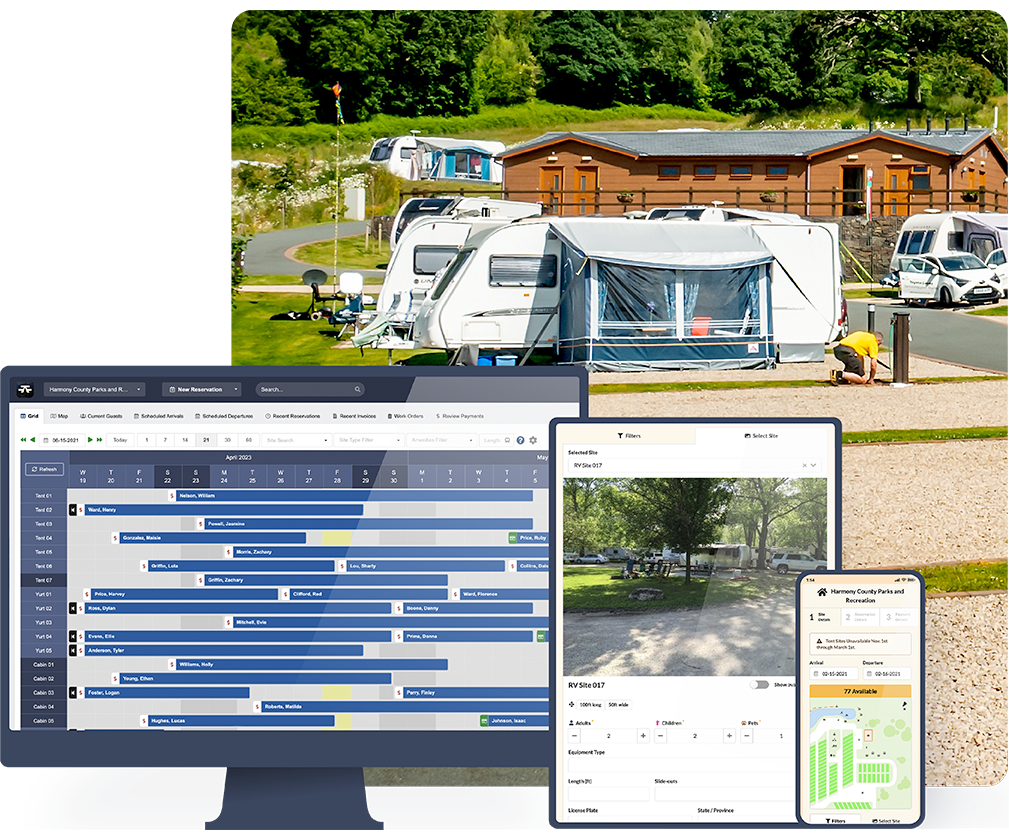Viewport: 1009px width, 839px height.
Task: Decrease the Adults count with minus
Action: coord(575,735)
